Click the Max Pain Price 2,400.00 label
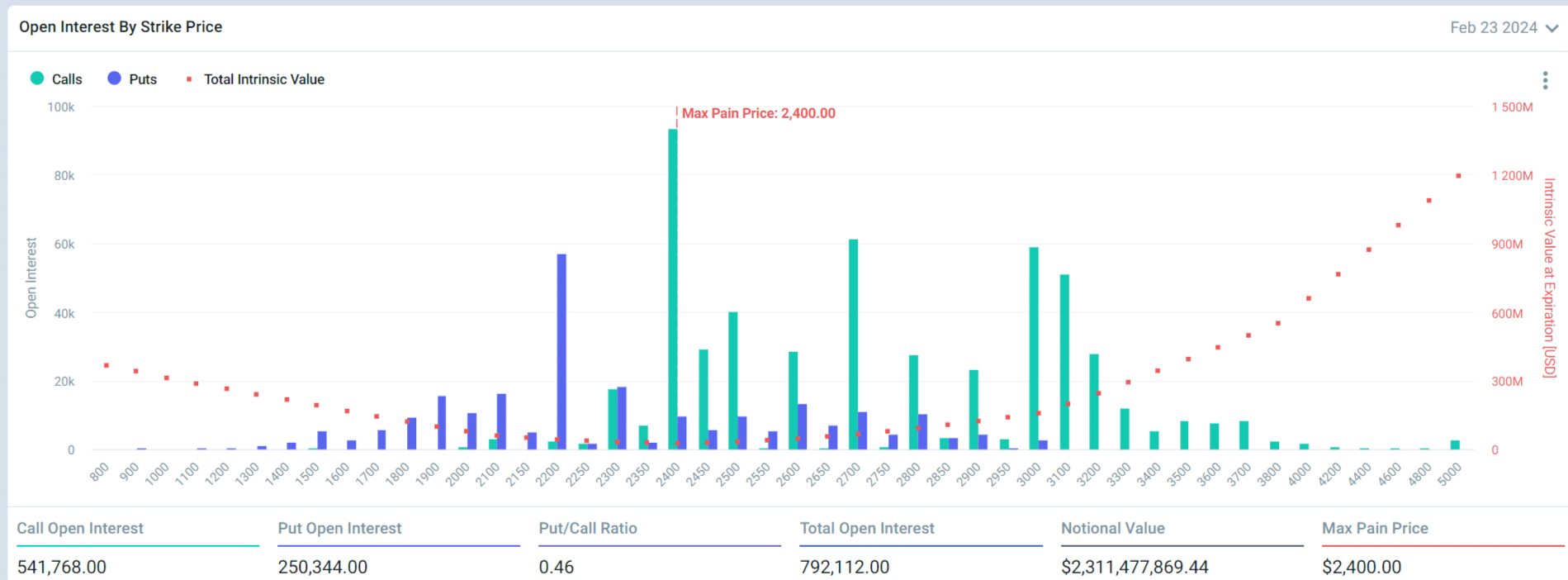Screen dimensions: 1568x580 [758, 113]
